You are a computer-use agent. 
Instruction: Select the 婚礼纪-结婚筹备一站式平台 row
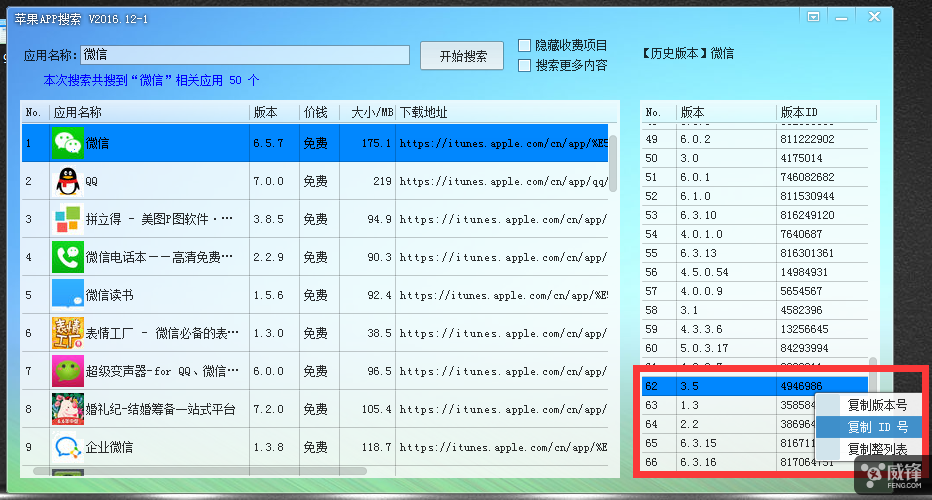click(x=315, y=409)
